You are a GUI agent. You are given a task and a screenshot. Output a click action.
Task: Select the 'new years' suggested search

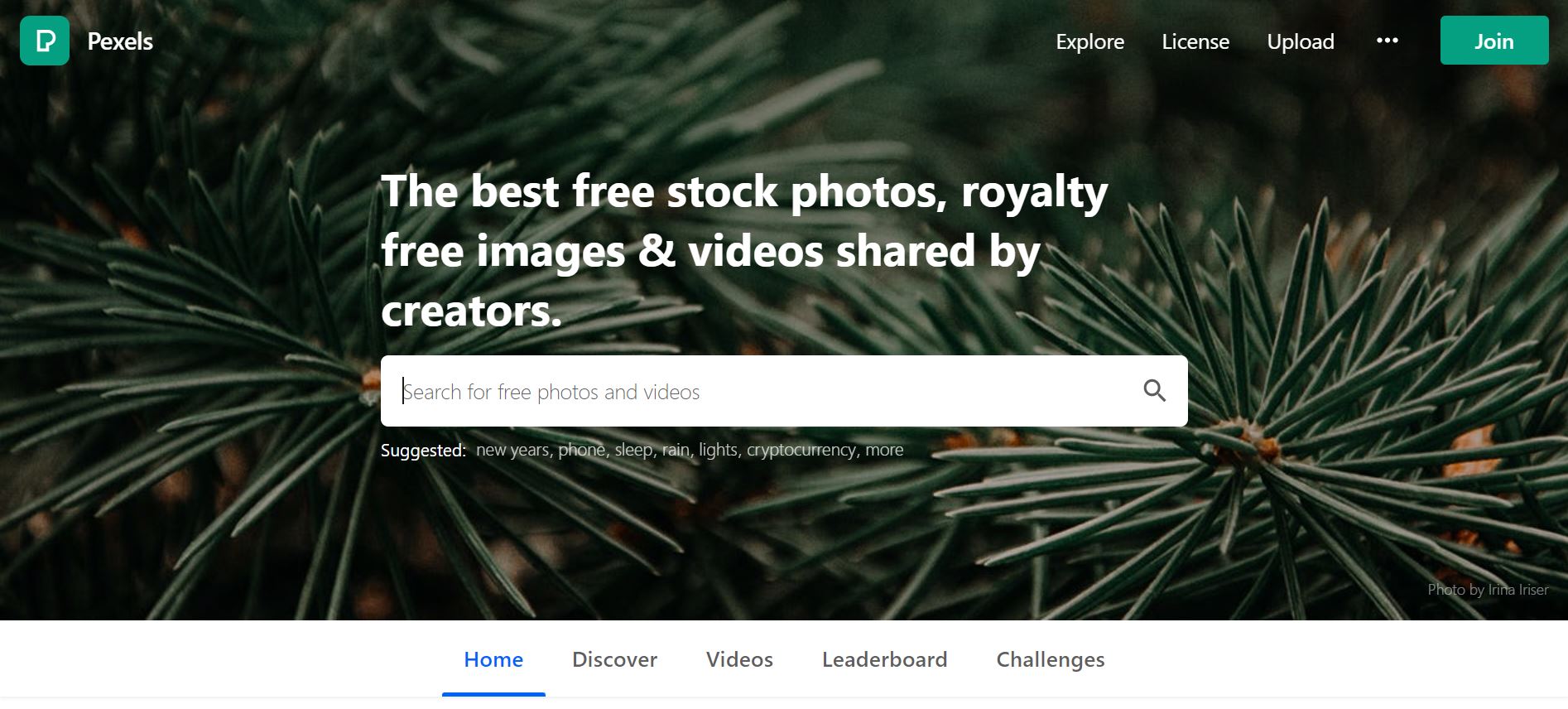pyautogui.click(x=512, y=450)
